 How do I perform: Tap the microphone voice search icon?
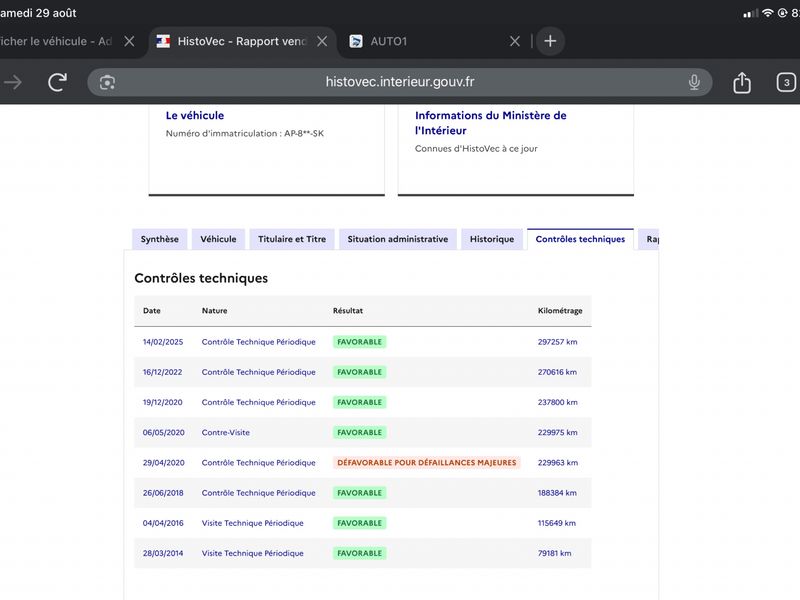tap(694, 82)
